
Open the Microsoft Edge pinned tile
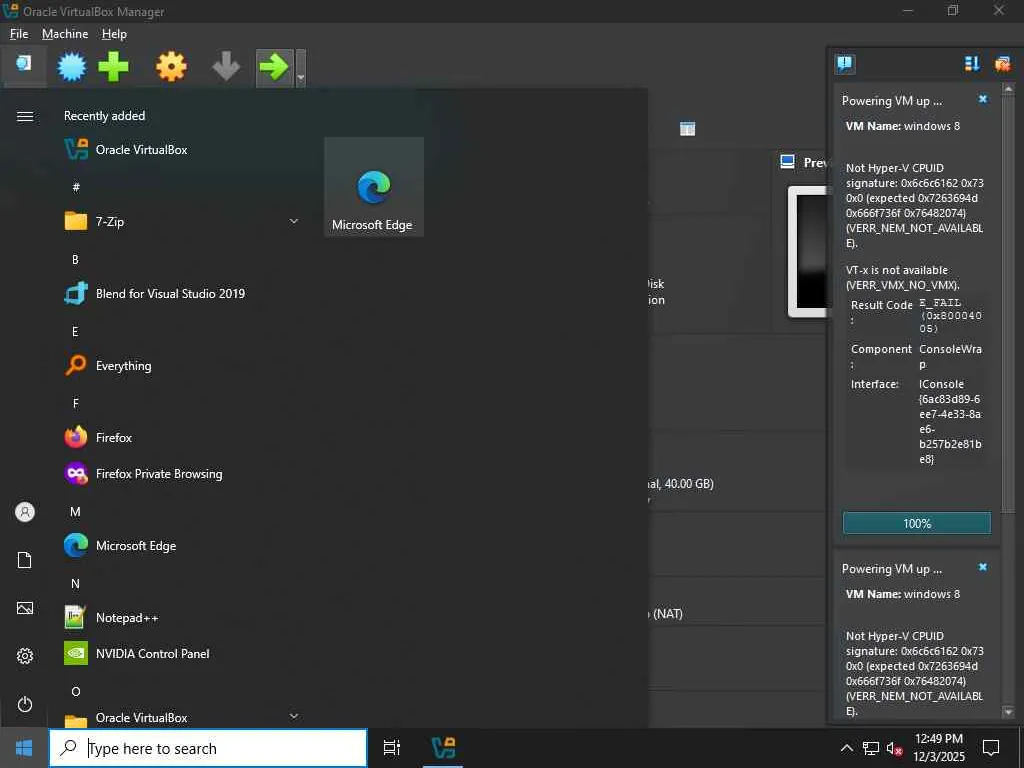coord(374,187)
